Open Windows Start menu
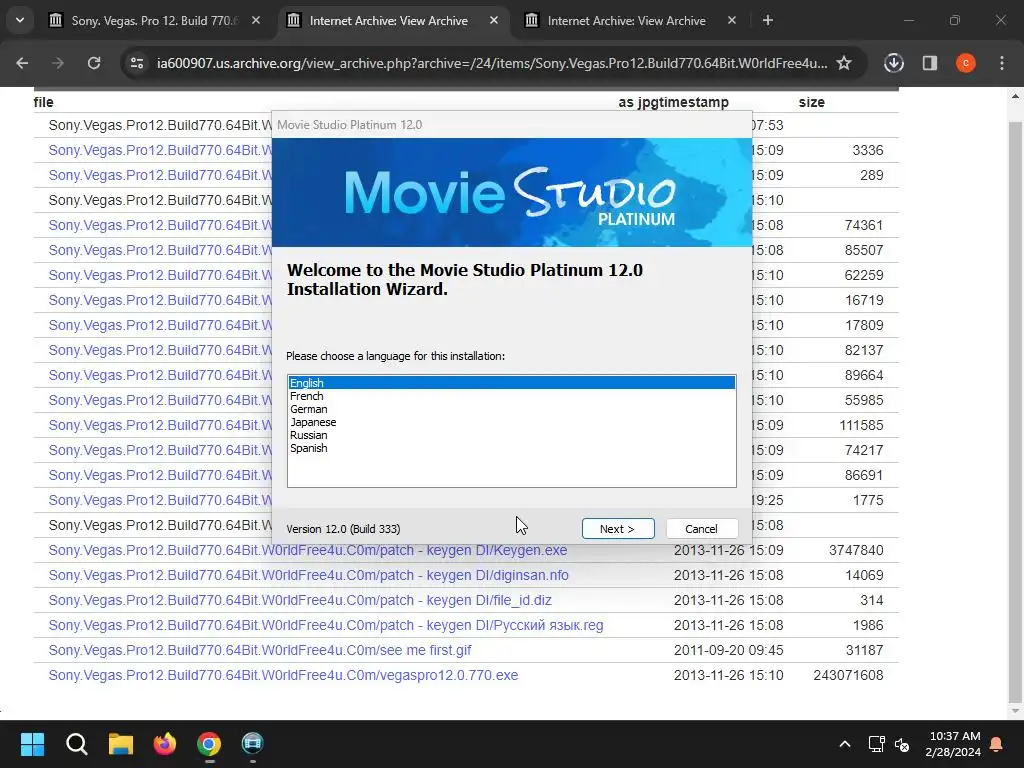The image size is (1024, 768). click(x=33, y=744)
